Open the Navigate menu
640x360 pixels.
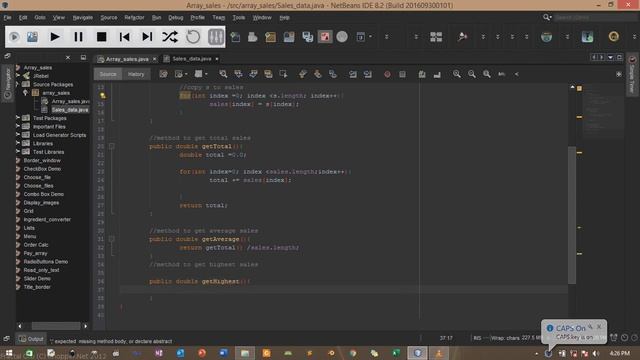(x=82, y=18)
